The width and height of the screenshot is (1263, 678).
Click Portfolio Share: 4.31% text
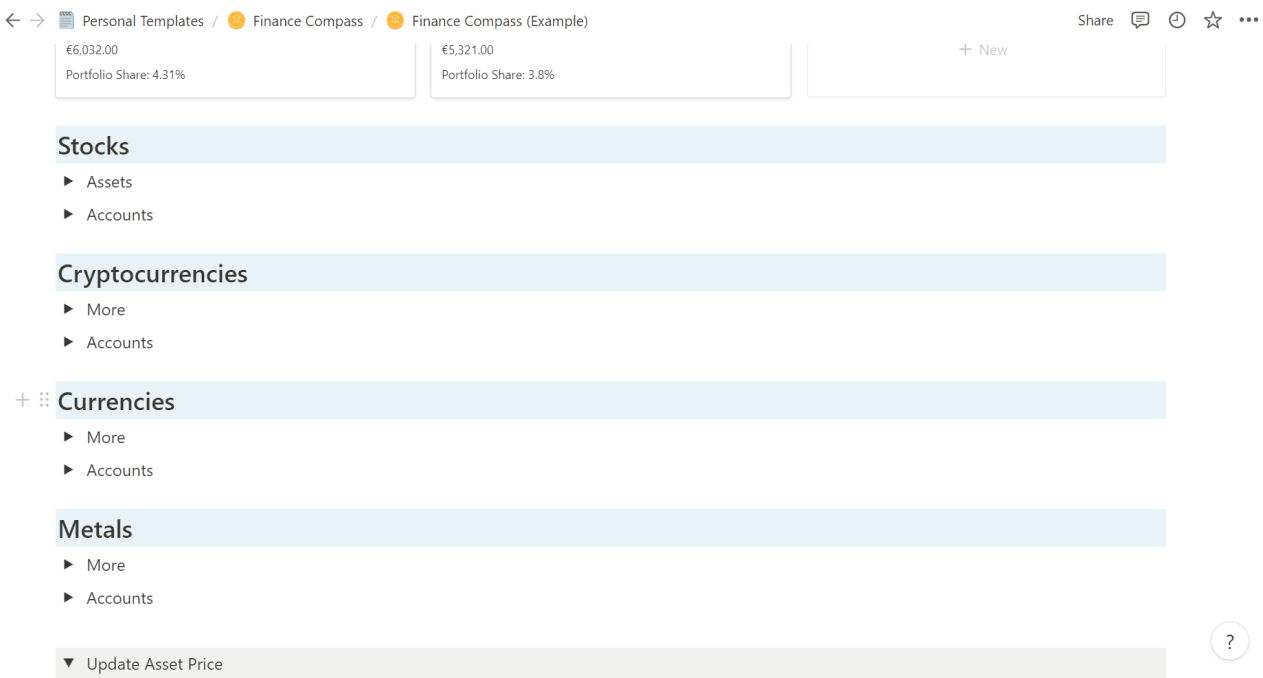(x=125, y=75)
